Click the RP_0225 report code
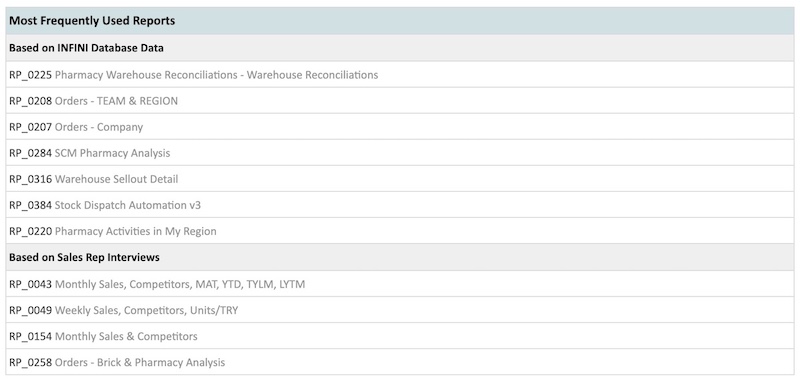The width and height of the screenshot is (800, 381). (x=31, y=75)
